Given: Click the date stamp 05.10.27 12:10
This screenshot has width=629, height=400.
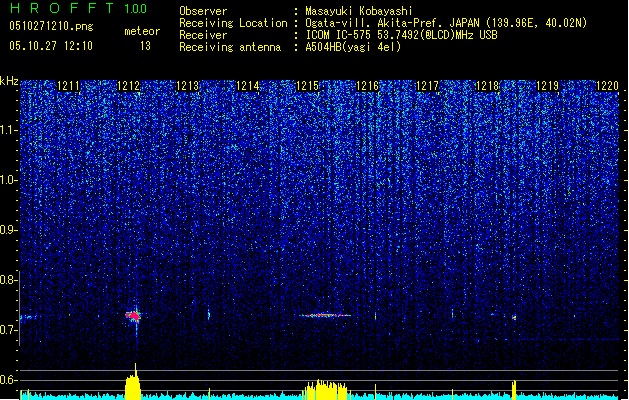Looking at the screenshot, I should coord(51,46).
